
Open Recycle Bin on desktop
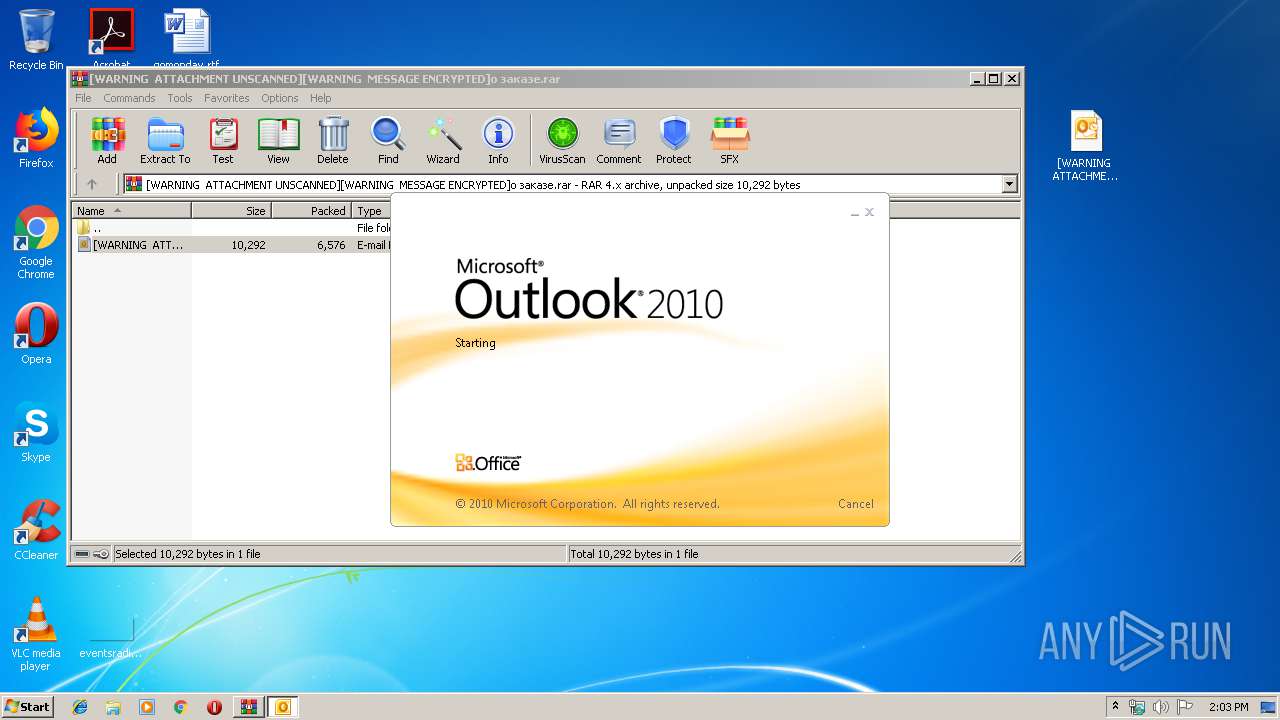36,40
